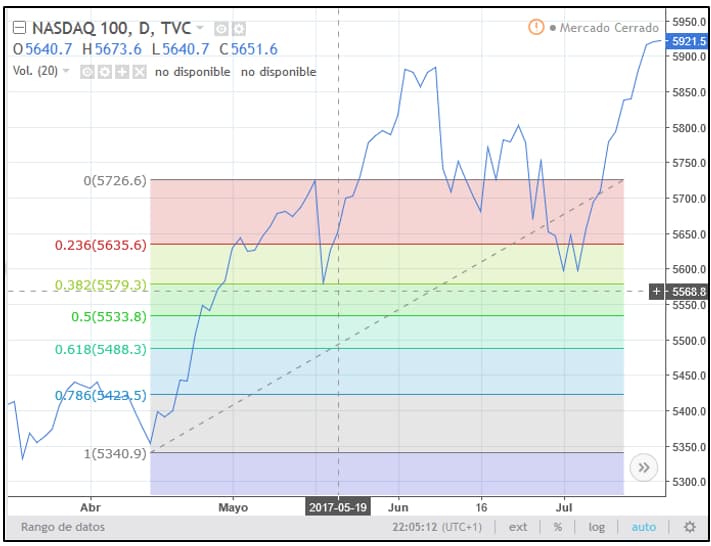Click the 16 label on time axis
This screenshot has width=711, height=546.
point(481,507)
